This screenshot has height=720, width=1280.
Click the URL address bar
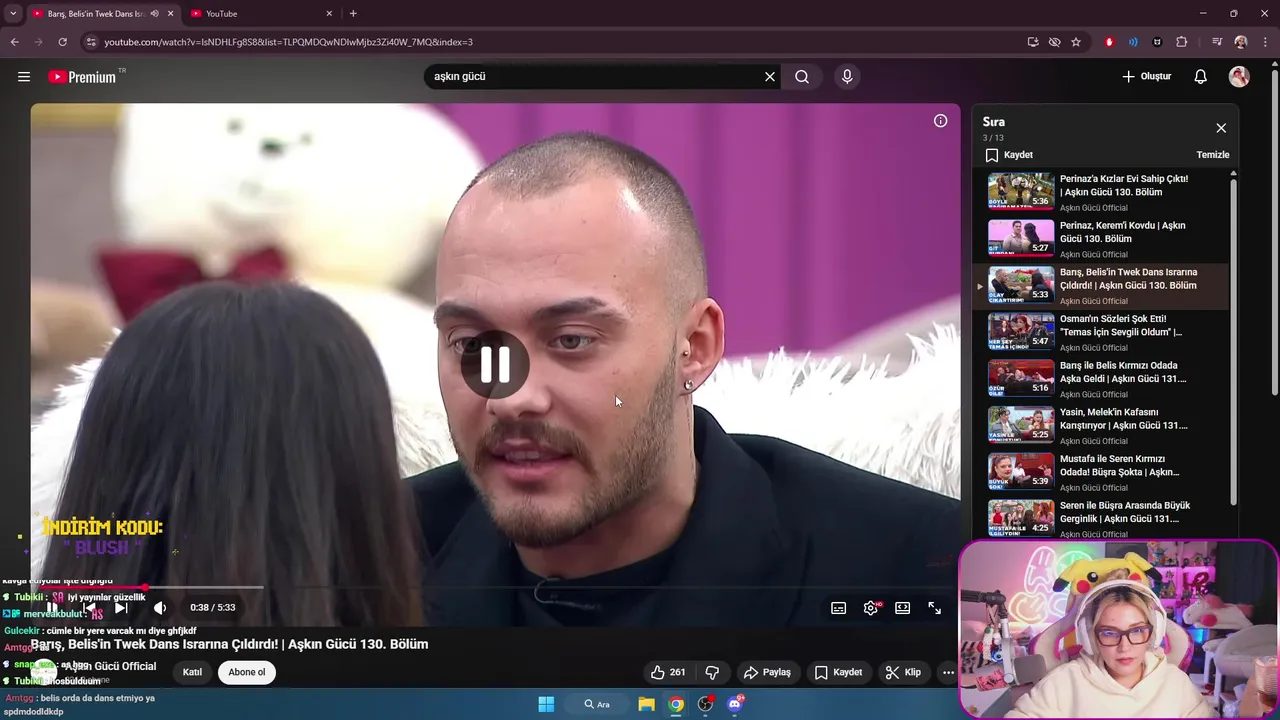coord(560,42)
